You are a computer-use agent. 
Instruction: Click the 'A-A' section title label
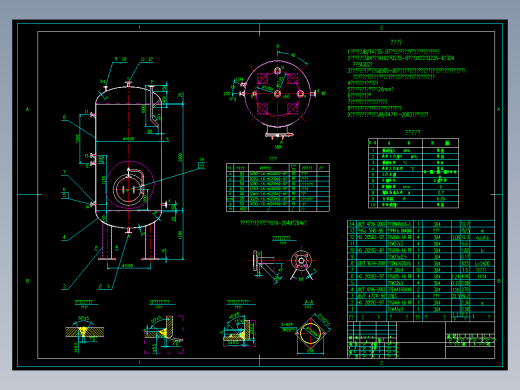pyautogui.click(x=309, y=302)
